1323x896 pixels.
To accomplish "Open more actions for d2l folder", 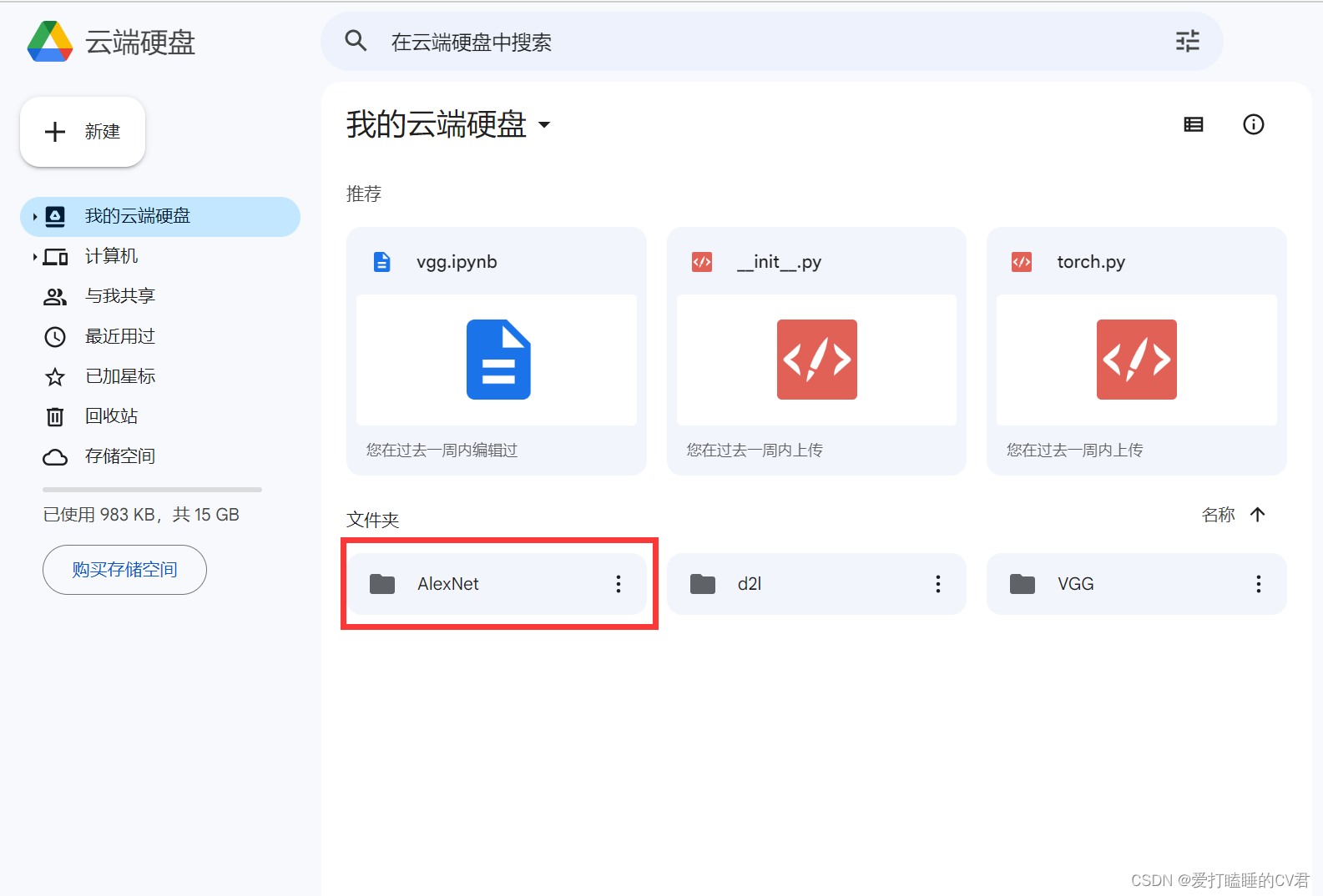I will (938, 584).
